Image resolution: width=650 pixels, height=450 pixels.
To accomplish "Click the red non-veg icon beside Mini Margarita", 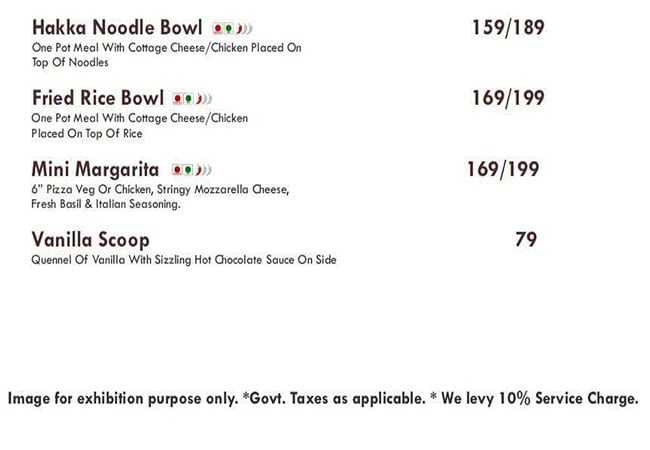I will [177, 170].
